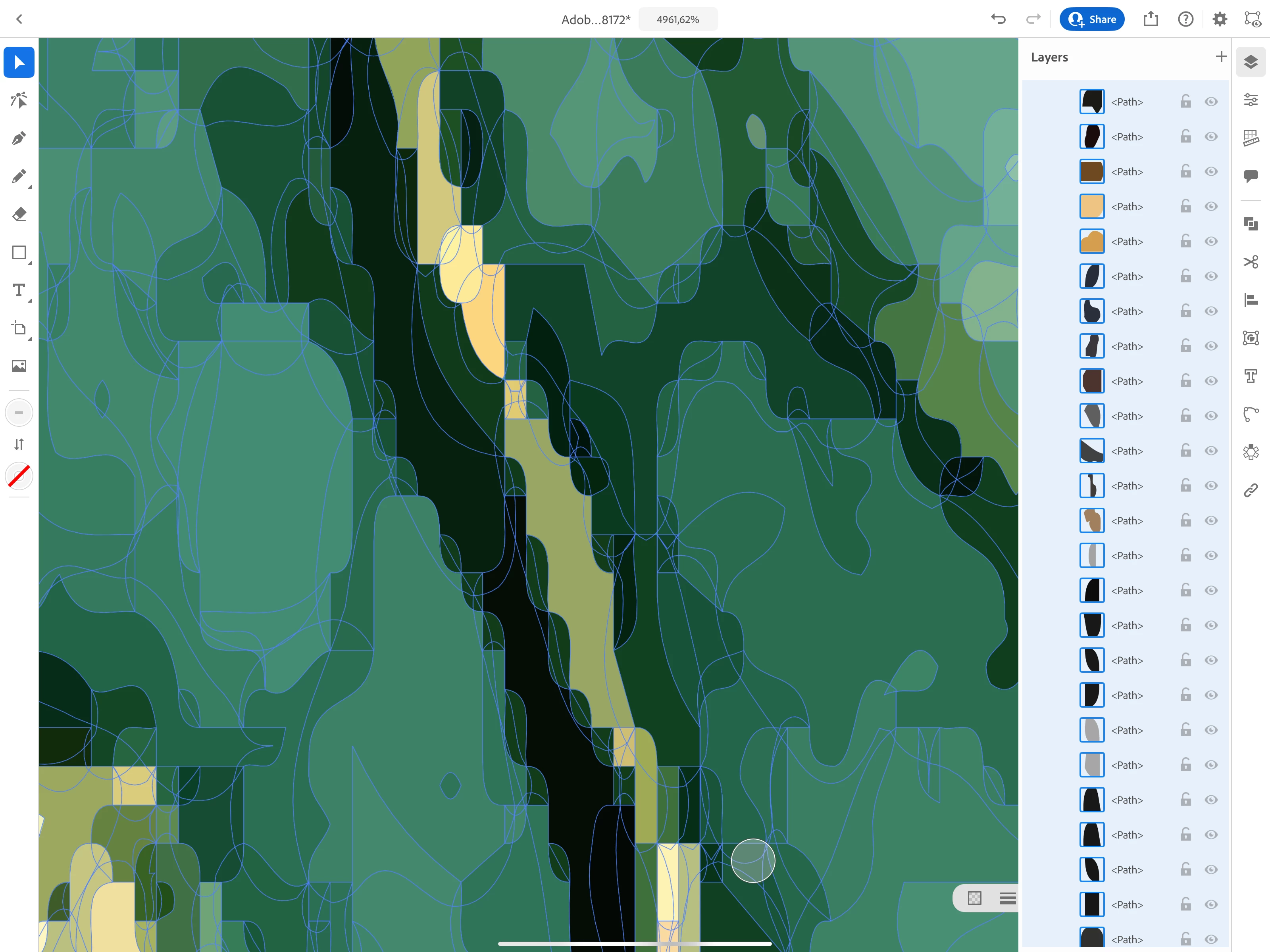This screenshot has height=952, width=1270.
Task: Open the Help menu
Action: pyautogui.click(x=1185, y=19)
